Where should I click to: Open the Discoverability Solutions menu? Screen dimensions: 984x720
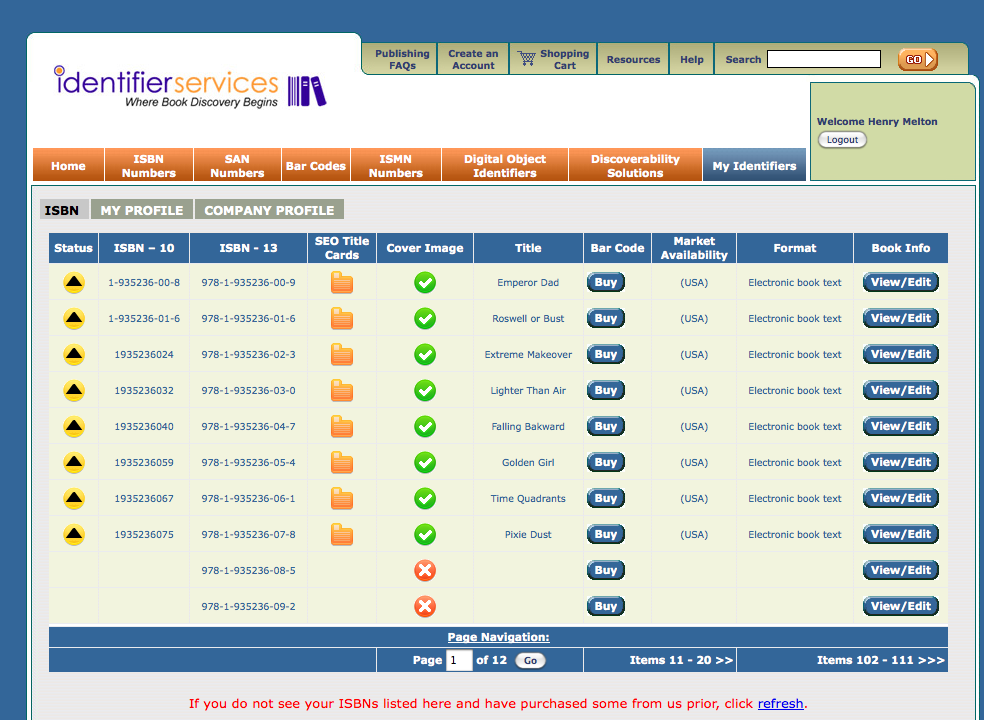(635, 166)
